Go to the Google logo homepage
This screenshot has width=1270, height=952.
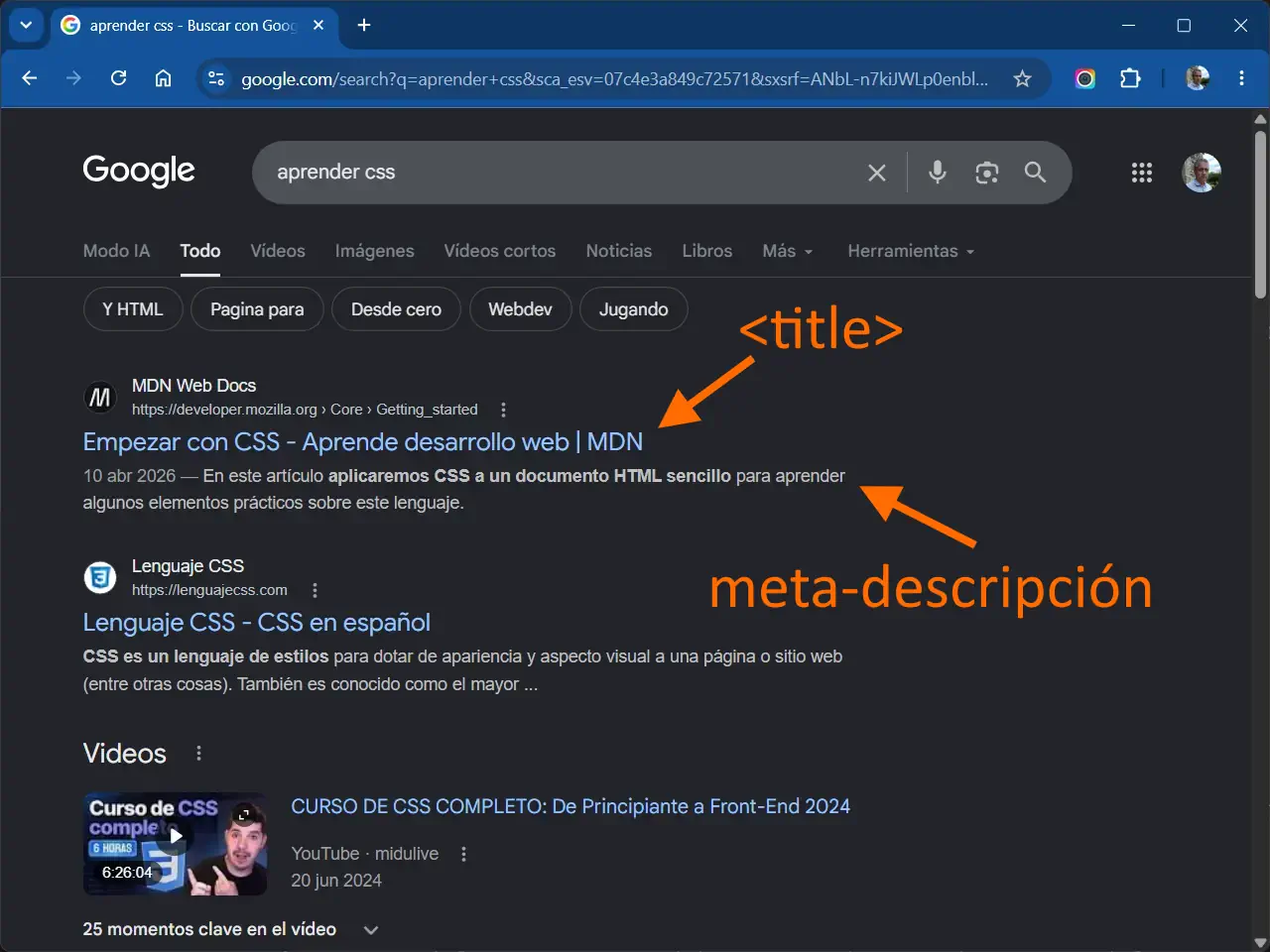139,171
